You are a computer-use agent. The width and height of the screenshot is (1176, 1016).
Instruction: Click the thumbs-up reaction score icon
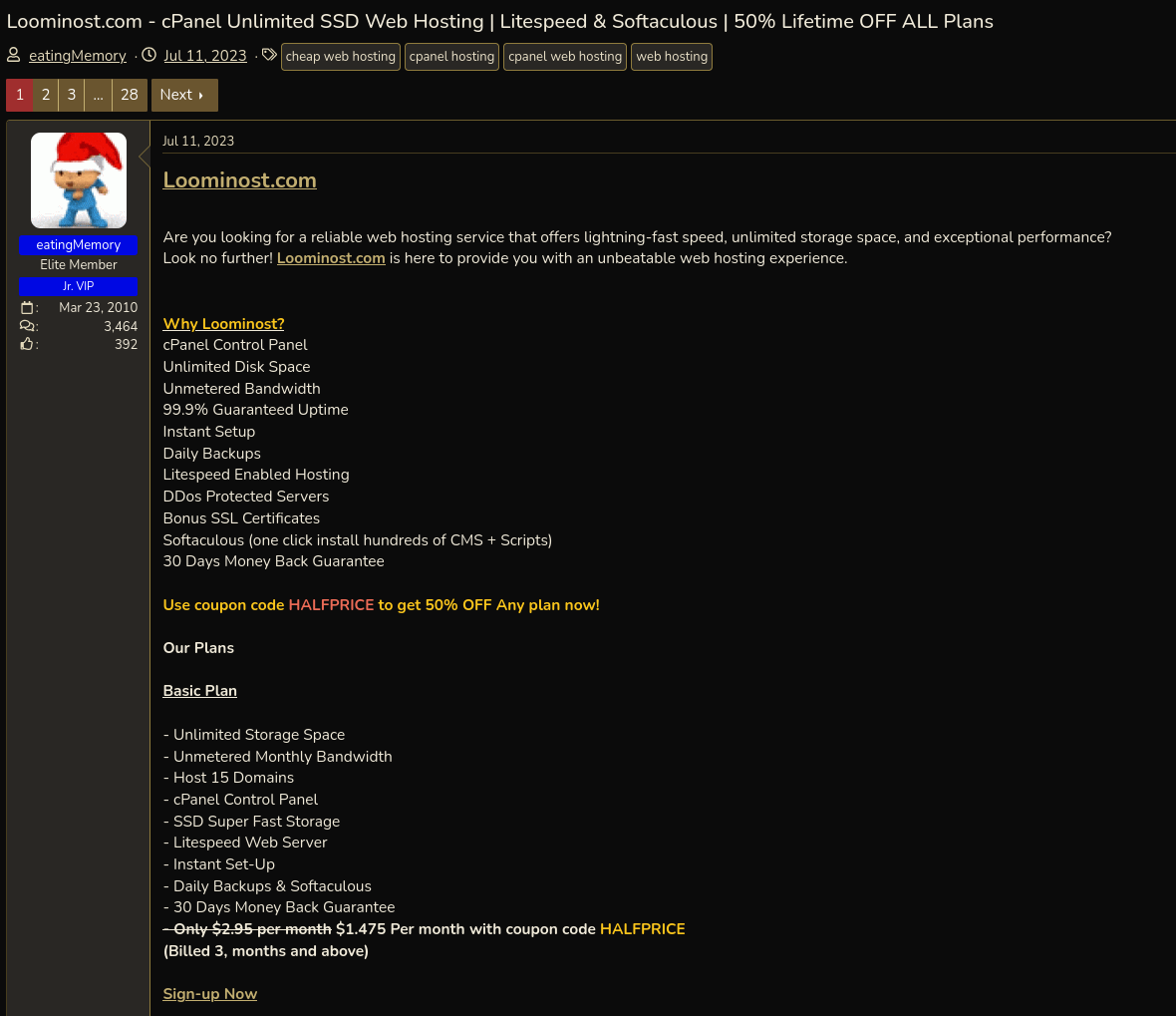(27, 344)
